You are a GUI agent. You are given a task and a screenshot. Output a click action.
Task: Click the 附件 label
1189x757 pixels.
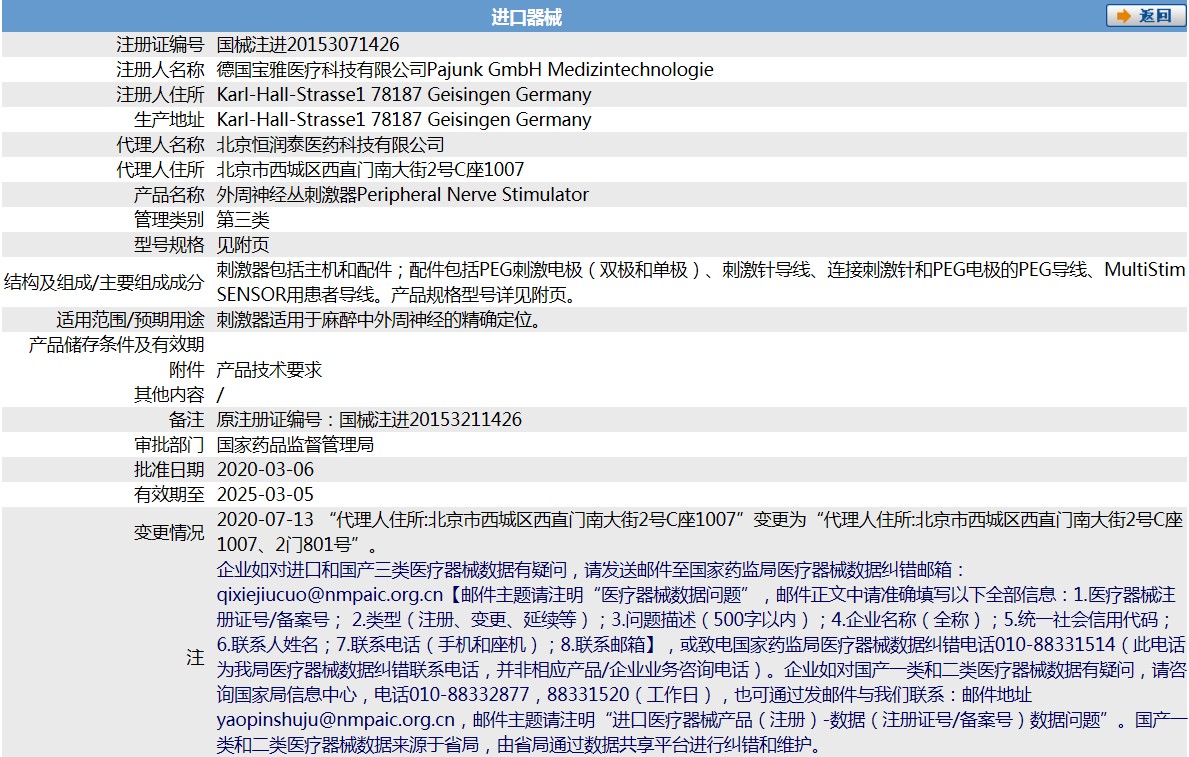pyautogui.click(x=187, y=370)
